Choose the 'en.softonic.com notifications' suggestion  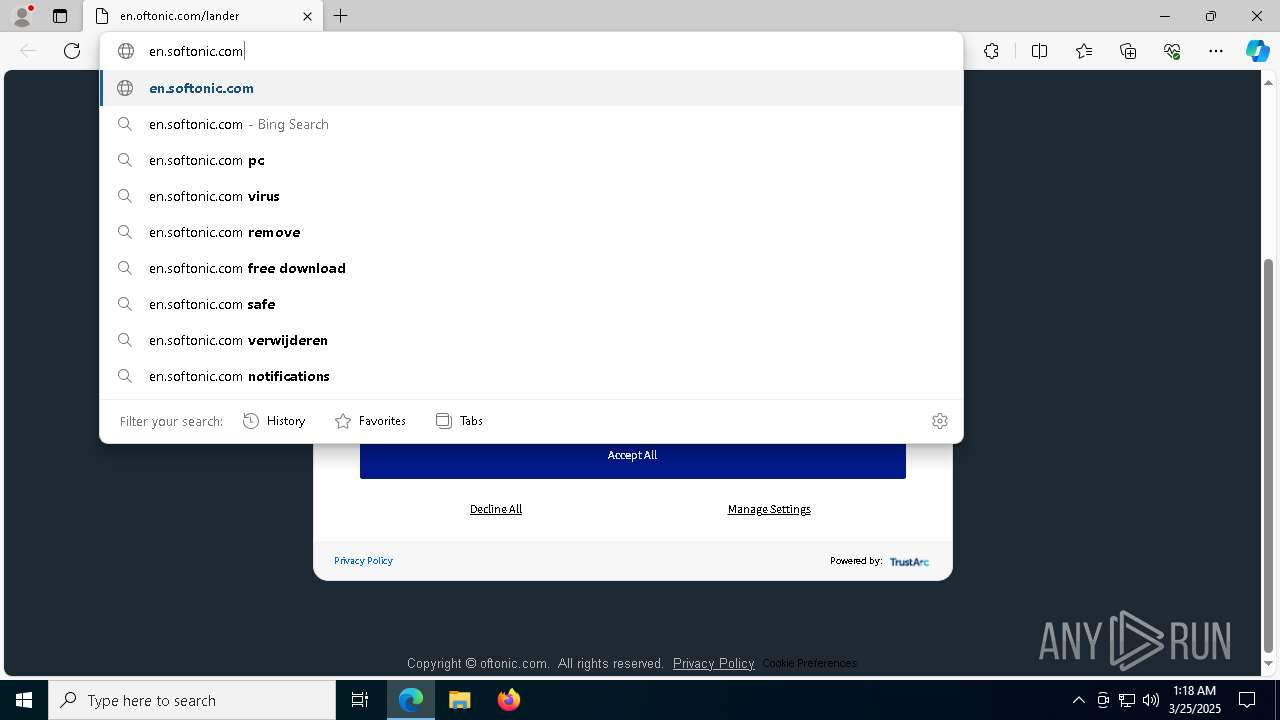[x=531, y=376]
